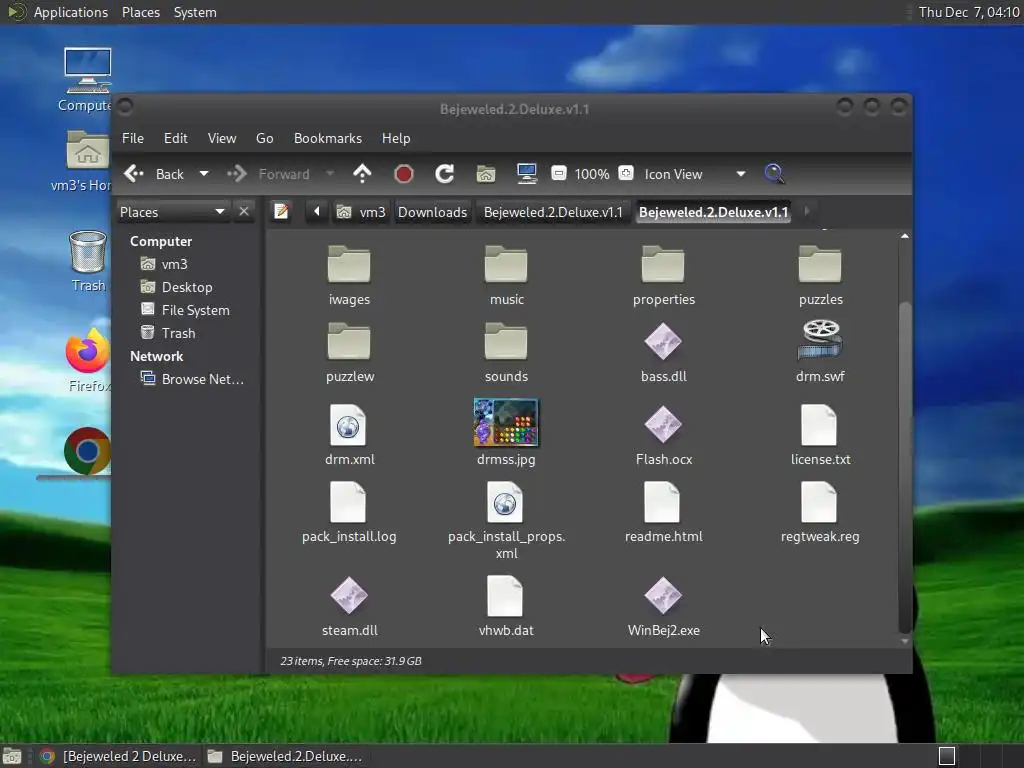This screenshot has height=768, width=1024.
Task: Stop loading with the red stop icon
Action: (404, 174)
